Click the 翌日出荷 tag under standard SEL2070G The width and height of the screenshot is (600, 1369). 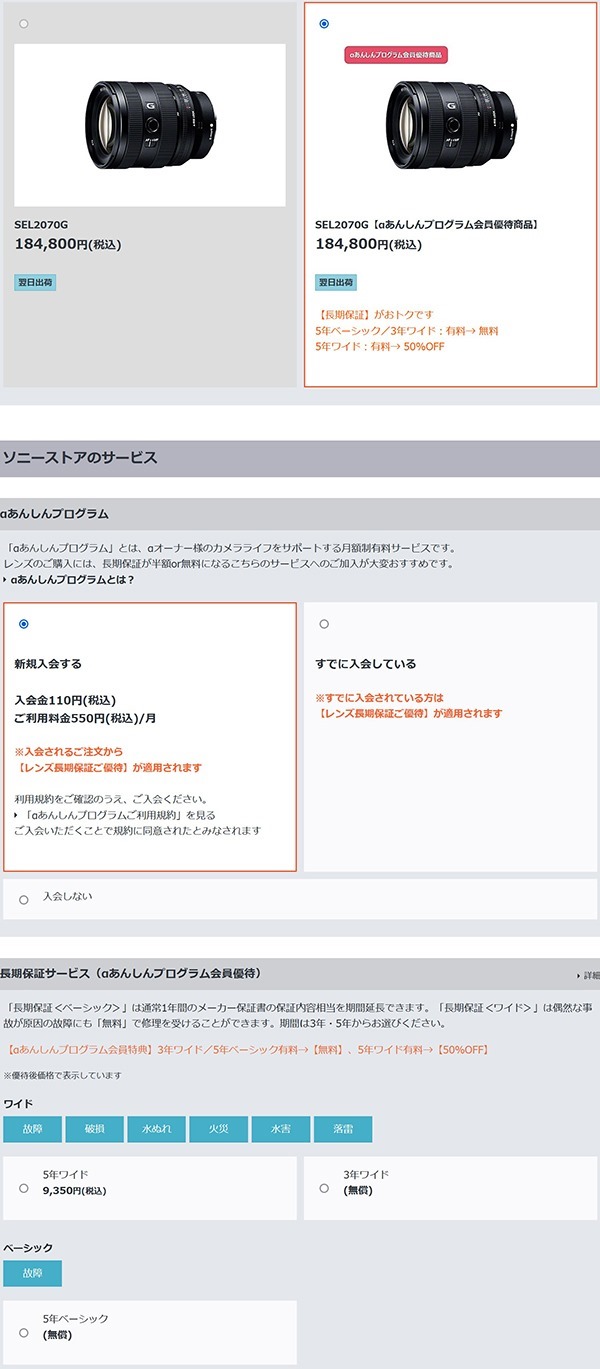35,283
